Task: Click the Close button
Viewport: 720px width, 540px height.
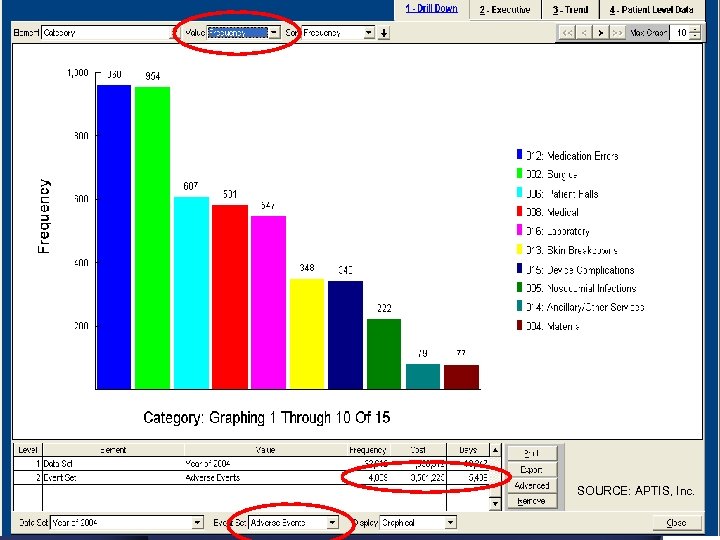Action: point(676,523)
